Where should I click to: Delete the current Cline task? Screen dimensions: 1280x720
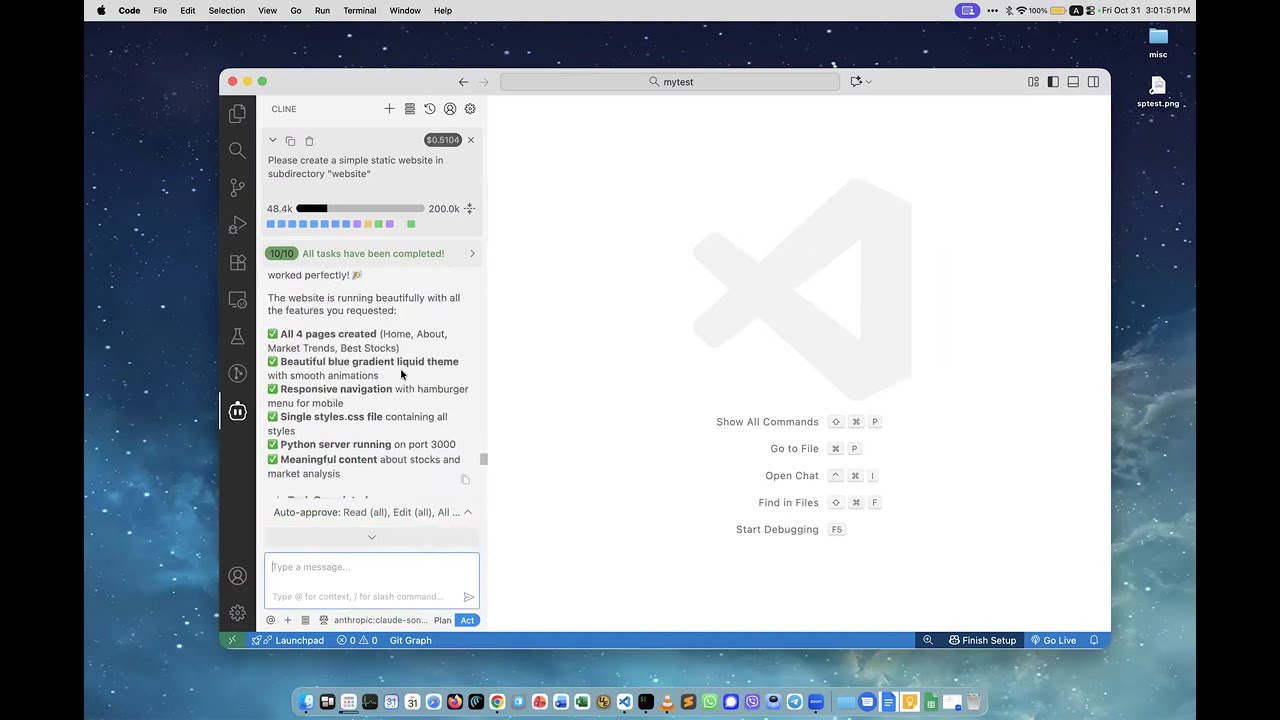coord(309,141)
